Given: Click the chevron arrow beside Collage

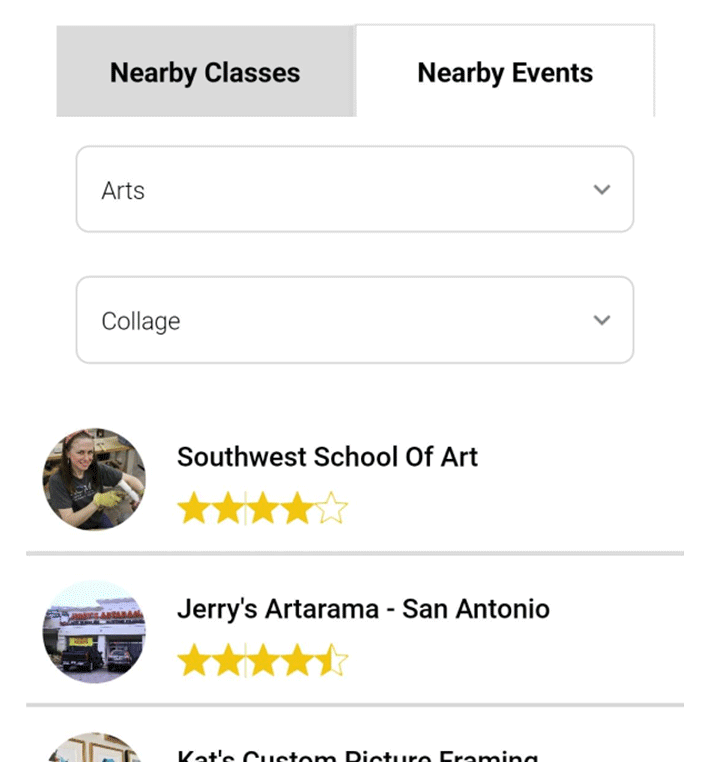Looking at the screenshot, I should (x=601, y=320).
